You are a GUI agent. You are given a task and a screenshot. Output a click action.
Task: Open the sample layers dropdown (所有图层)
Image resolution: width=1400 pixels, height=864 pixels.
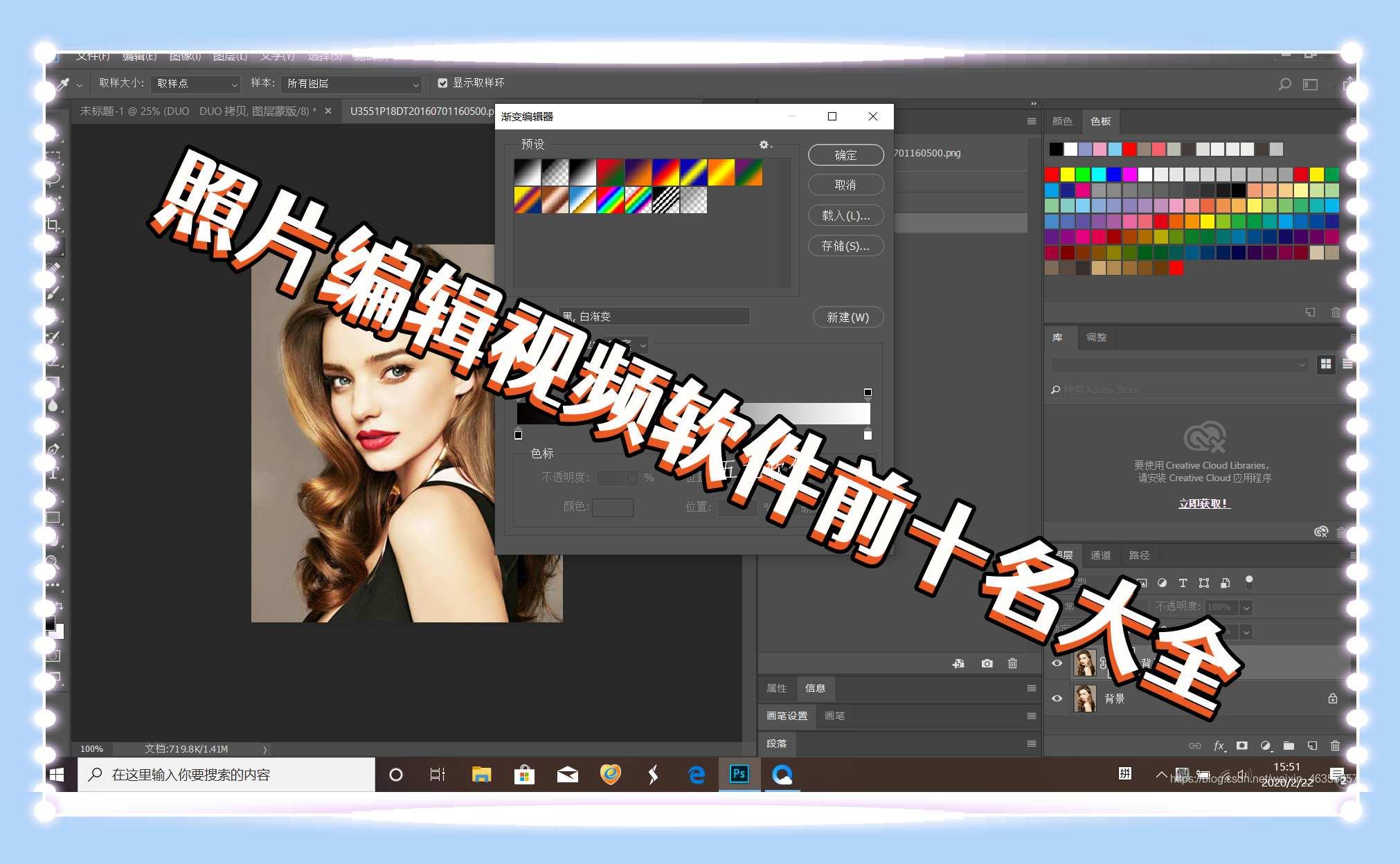tap(352, 84)
